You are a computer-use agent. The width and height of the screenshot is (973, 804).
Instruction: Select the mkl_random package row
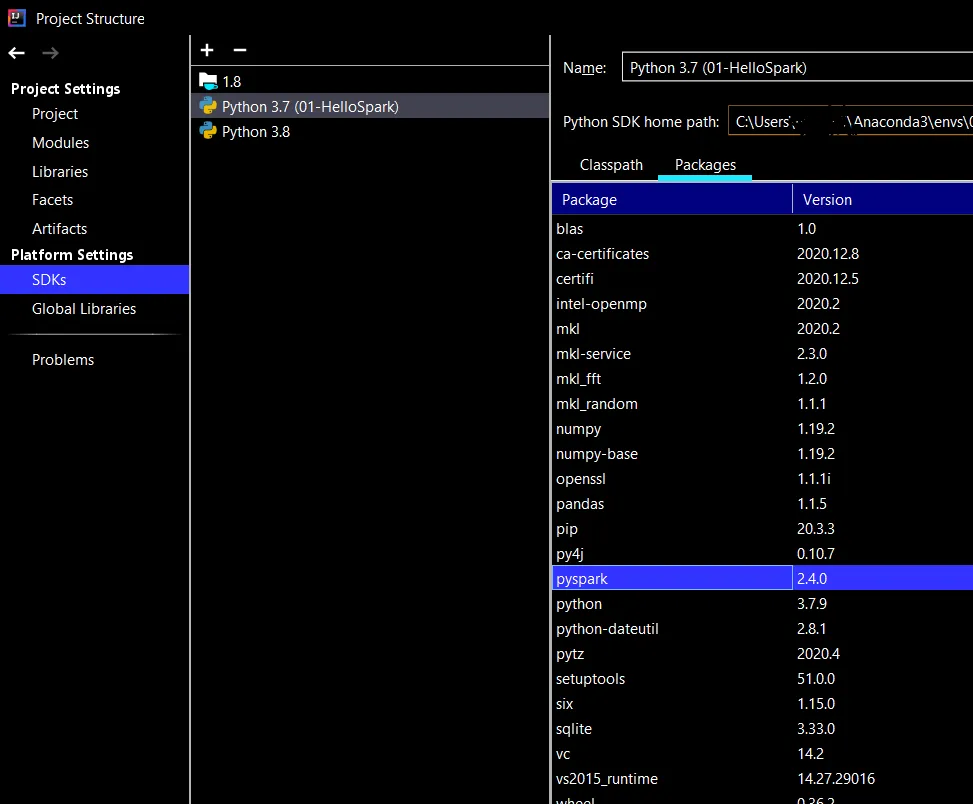[762, 404]
